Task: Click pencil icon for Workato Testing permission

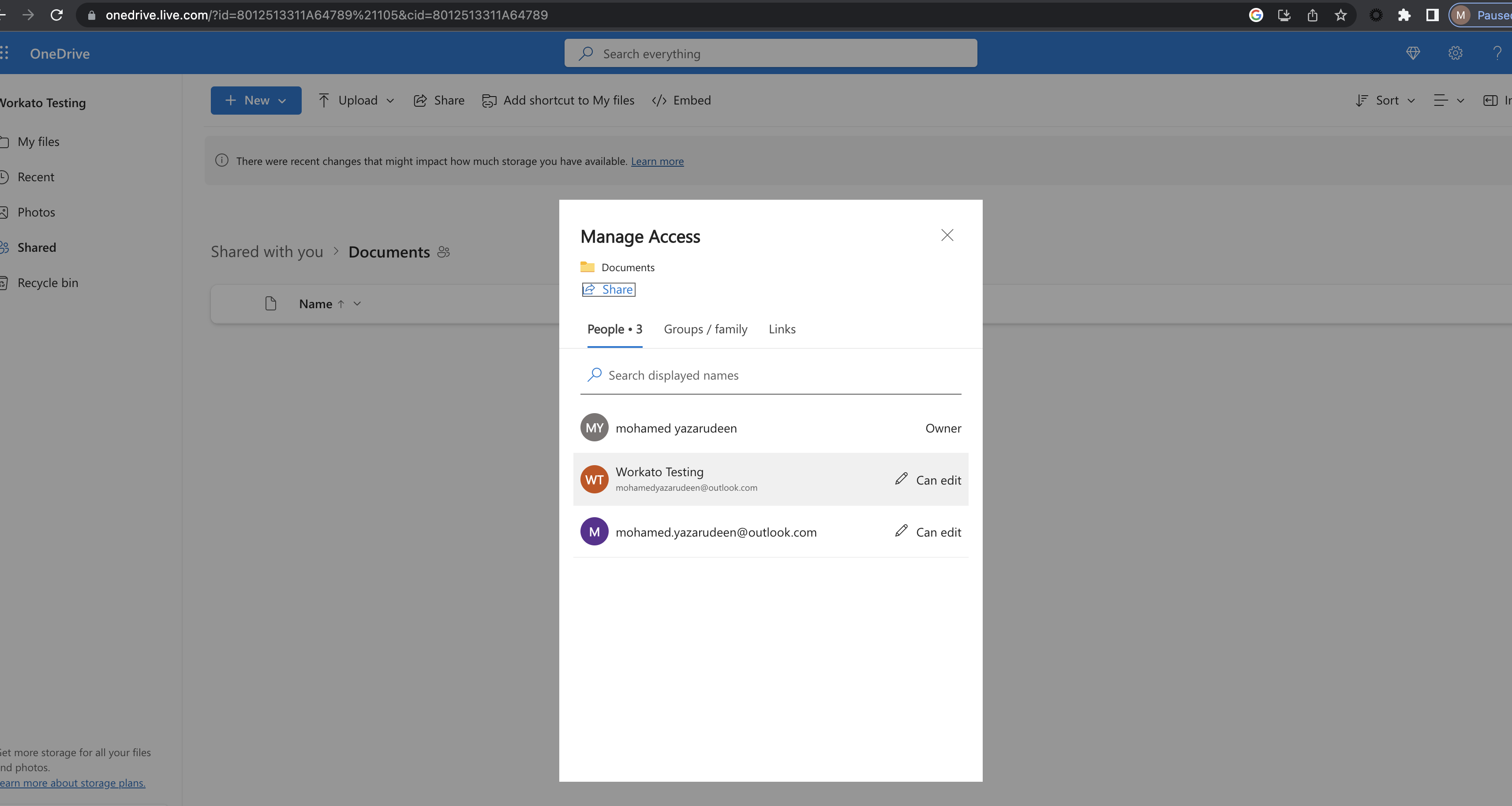Action: [902, 479]
